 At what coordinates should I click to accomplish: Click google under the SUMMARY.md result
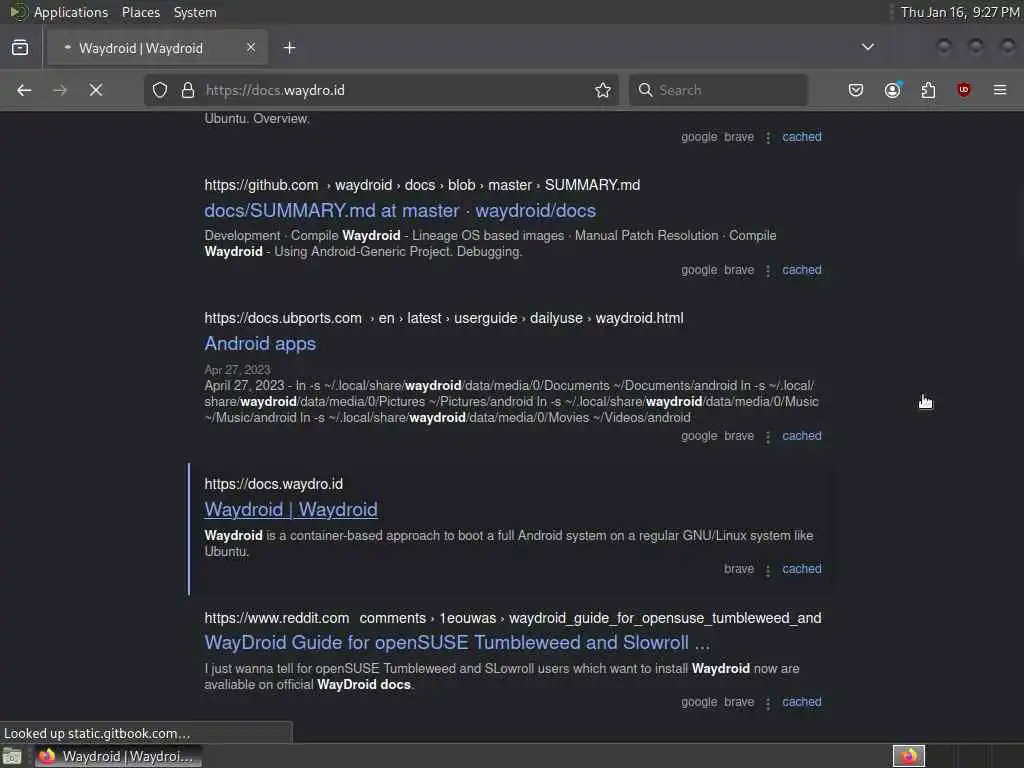(699, 270)
